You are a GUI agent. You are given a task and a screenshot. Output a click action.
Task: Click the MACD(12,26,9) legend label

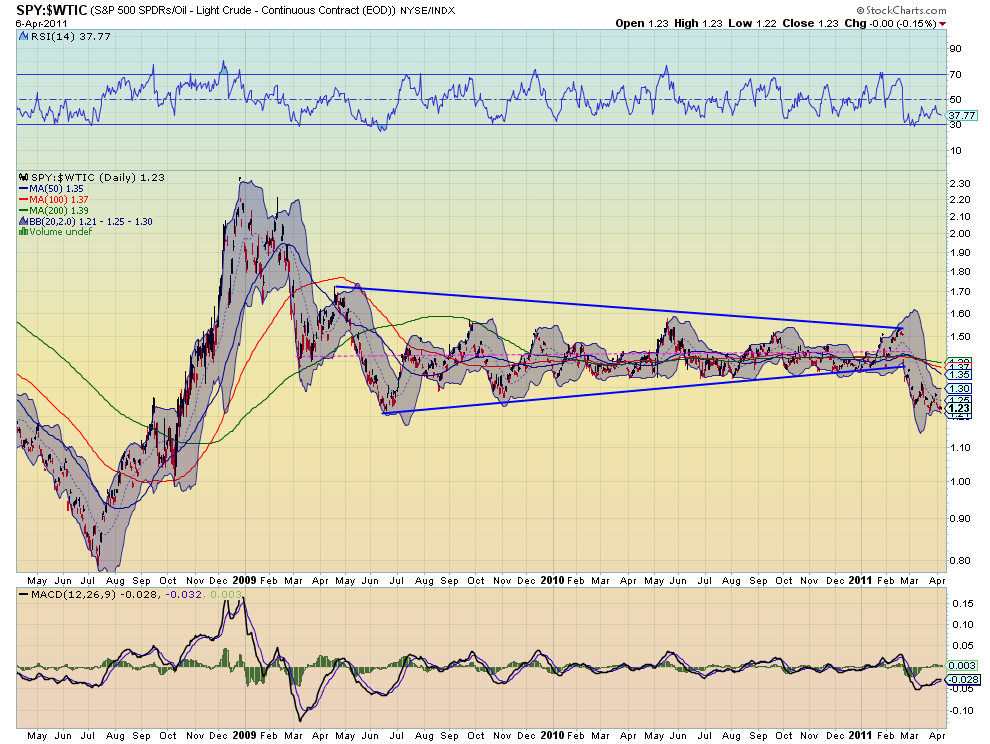tap(73, 594)
